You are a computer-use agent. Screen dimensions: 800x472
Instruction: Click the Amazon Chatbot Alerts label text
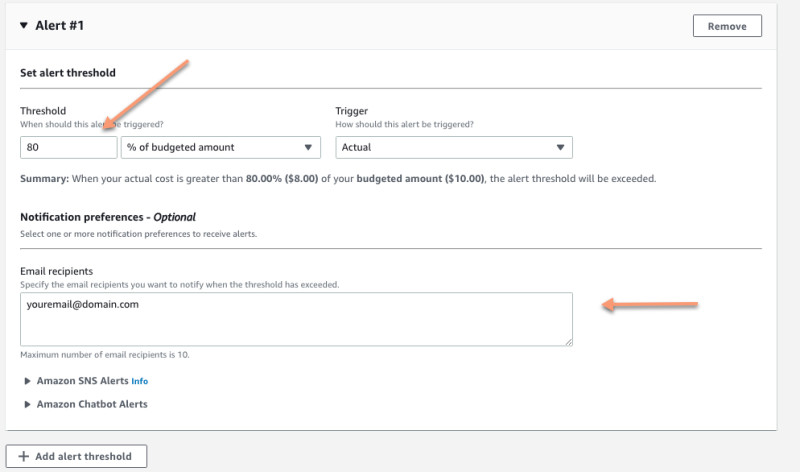click(91, 404)
